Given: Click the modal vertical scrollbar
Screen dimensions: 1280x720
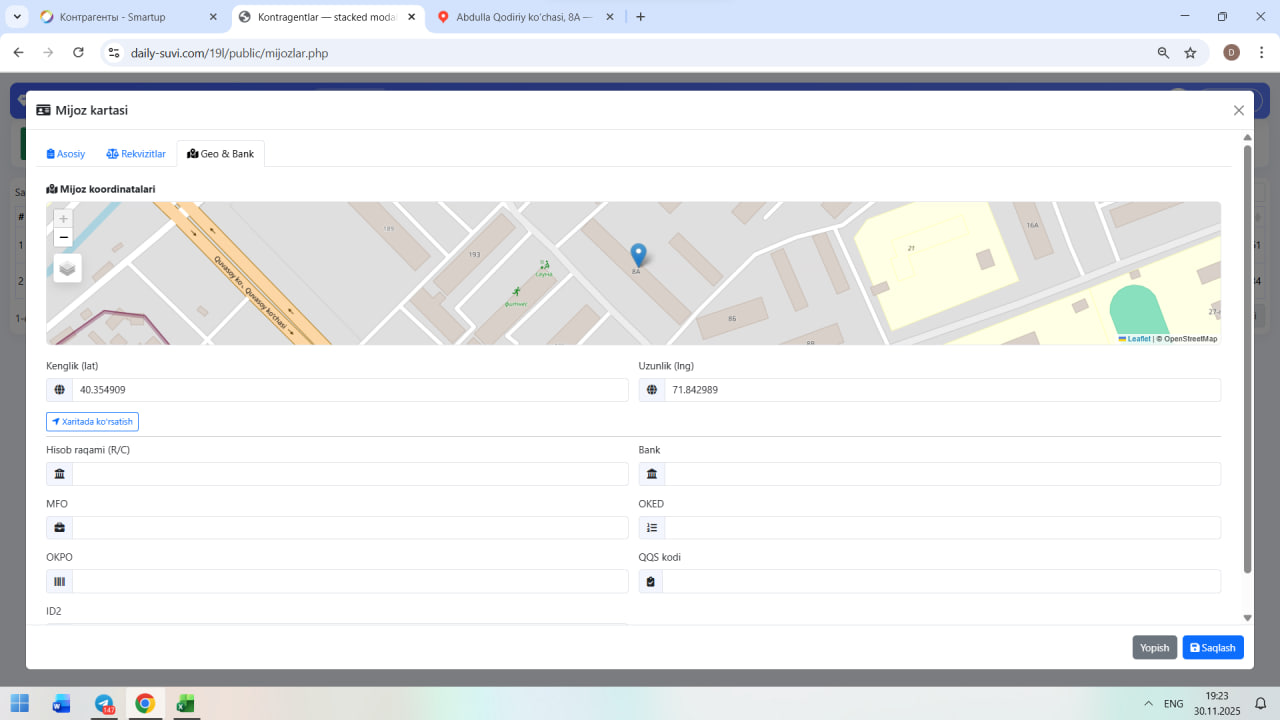Looking at the screenshot, I should [1247, 360].
